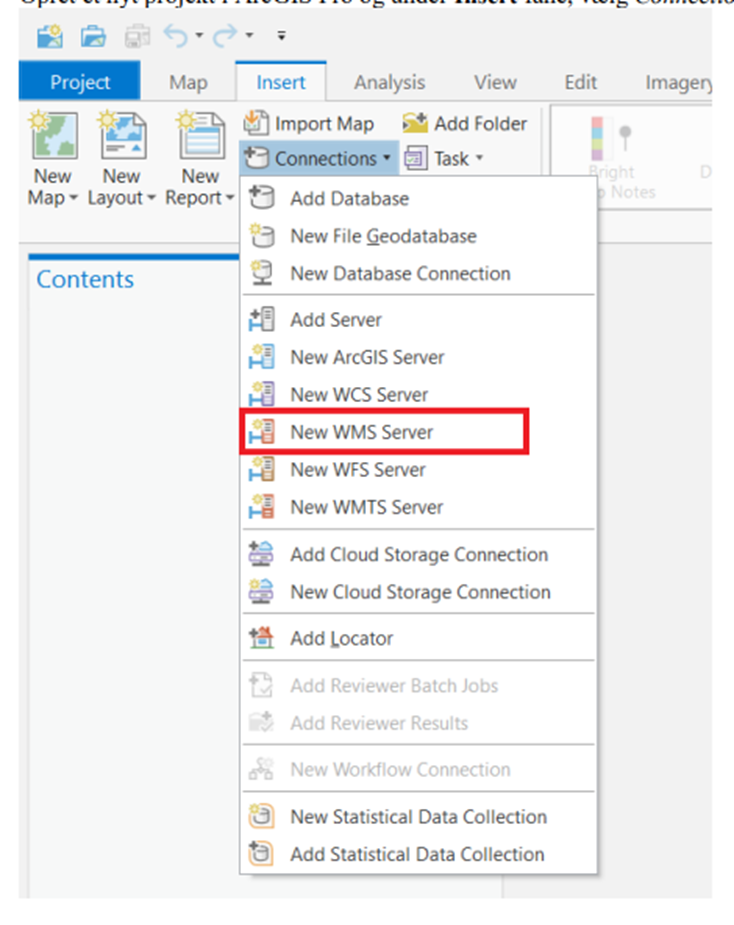
Task: Click the Redo arrow icon
Action: [x=225, y=36]
